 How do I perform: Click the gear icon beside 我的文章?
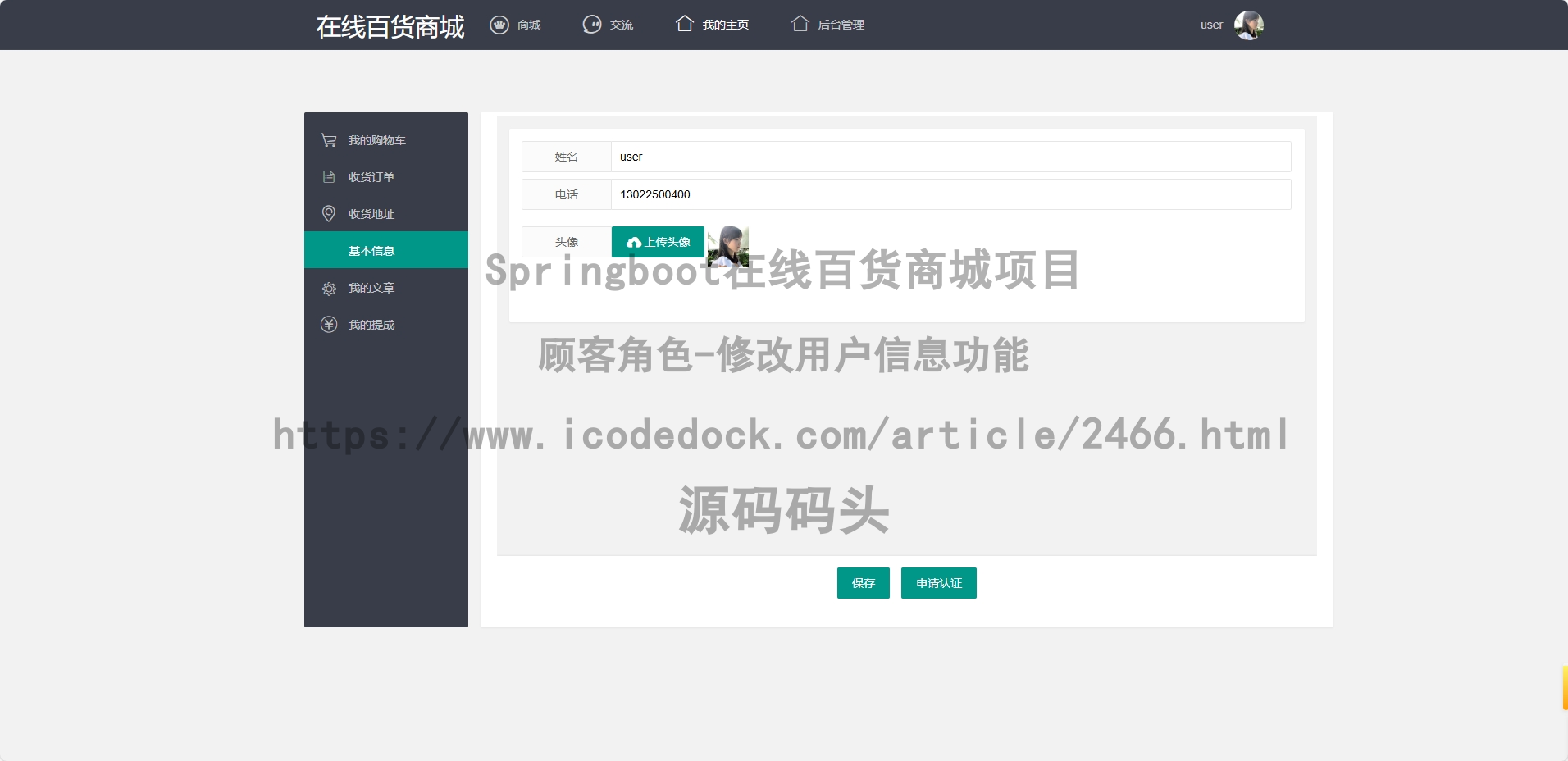point(329,289)
